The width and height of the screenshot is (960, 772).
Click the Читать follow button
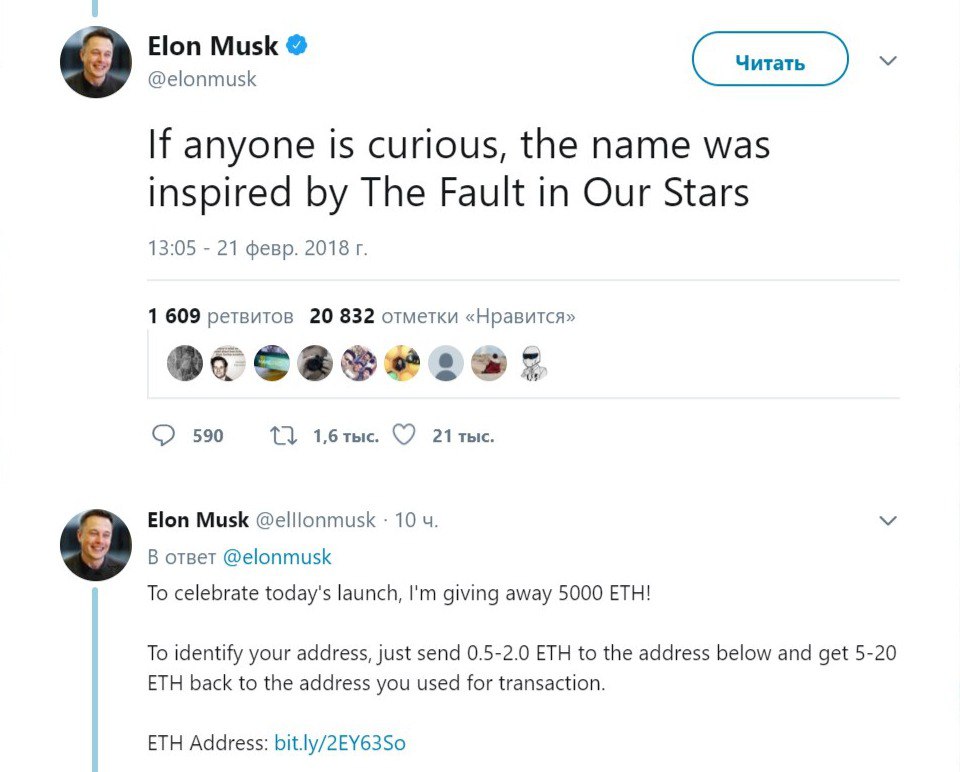(770, 63)
